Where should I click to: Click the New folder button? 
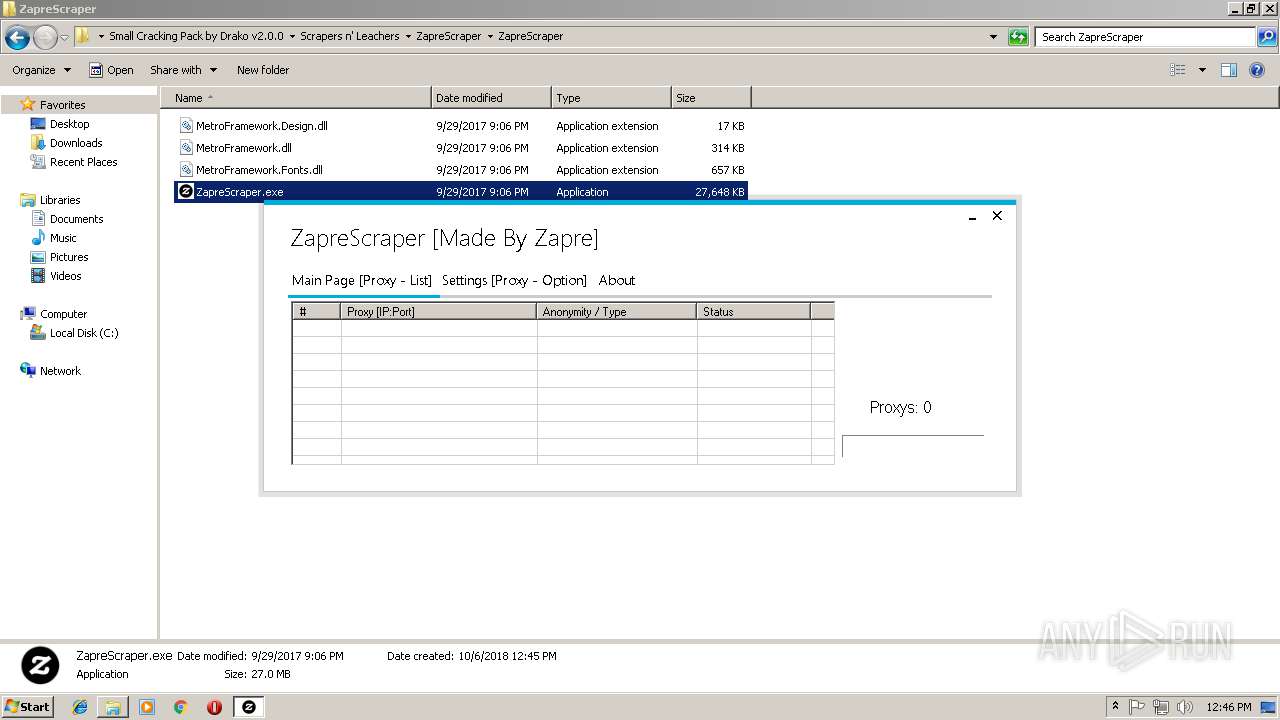263,70
